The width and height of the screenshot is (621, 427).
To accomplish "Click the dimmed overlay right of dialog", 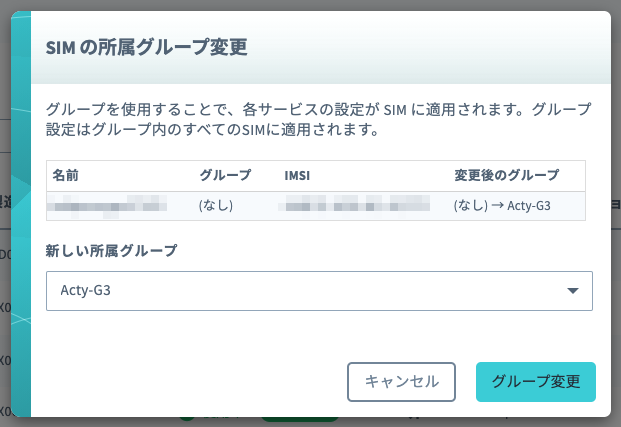I will tap(616, 214).
